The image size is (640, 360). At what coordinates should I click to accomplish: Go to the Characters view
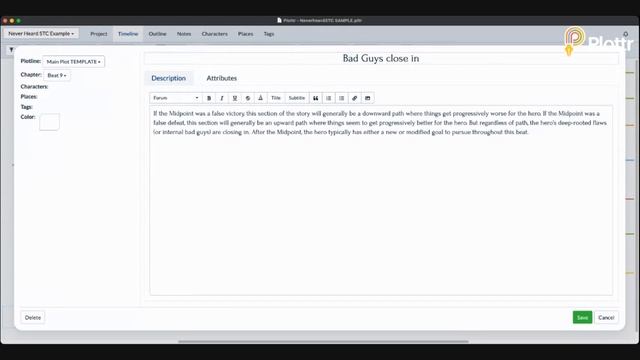(x=215, y=34)
